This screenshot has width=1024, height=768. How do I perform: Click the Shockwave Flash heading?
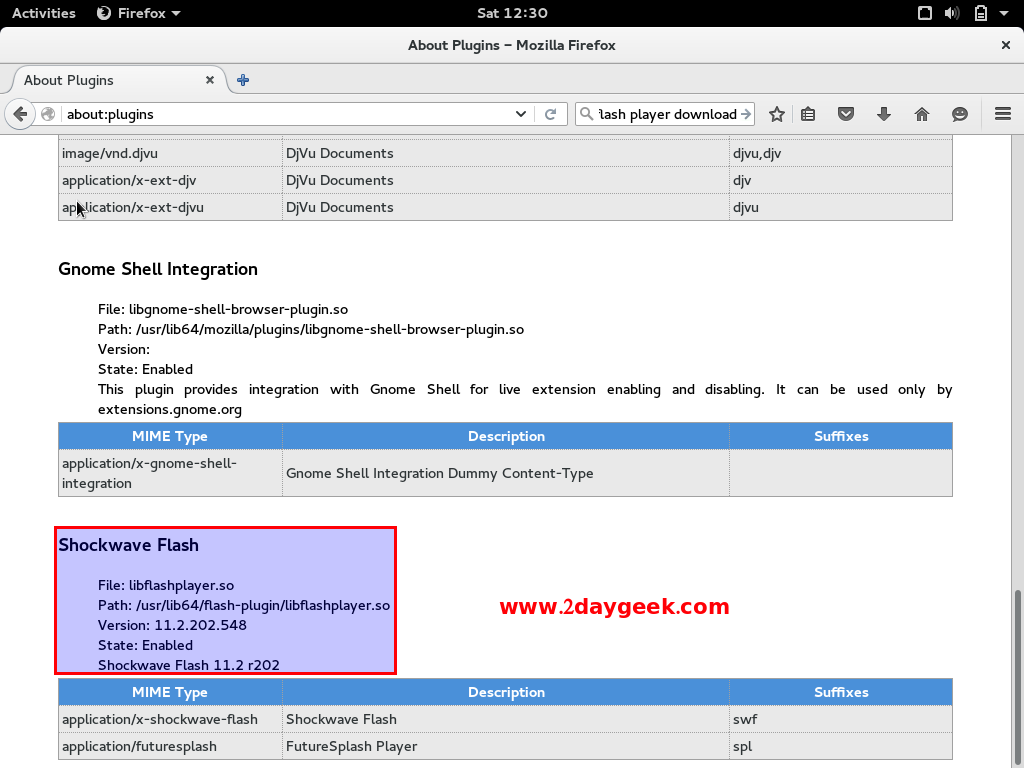[129, 545]
